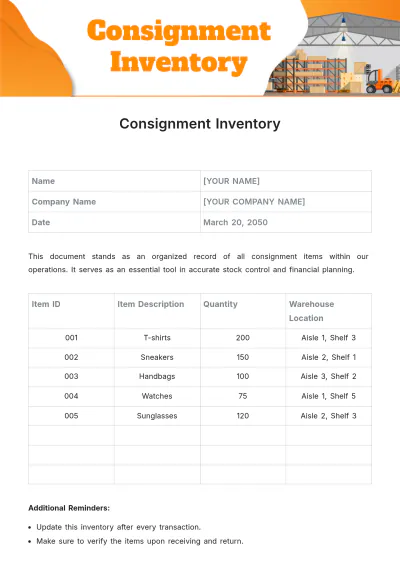Click the quantity '75' cell
Image resolution: width=400 pixels, height=566 pixels.
(x=243, y=396)
